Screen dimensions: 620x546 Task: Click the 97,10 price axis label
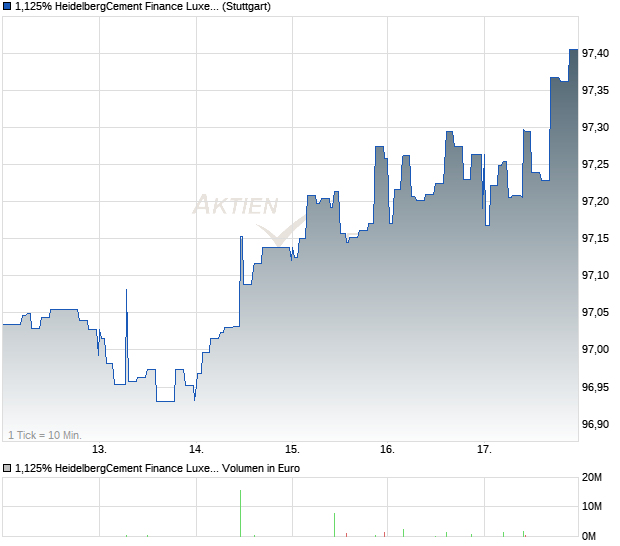[x=595, y=275]
